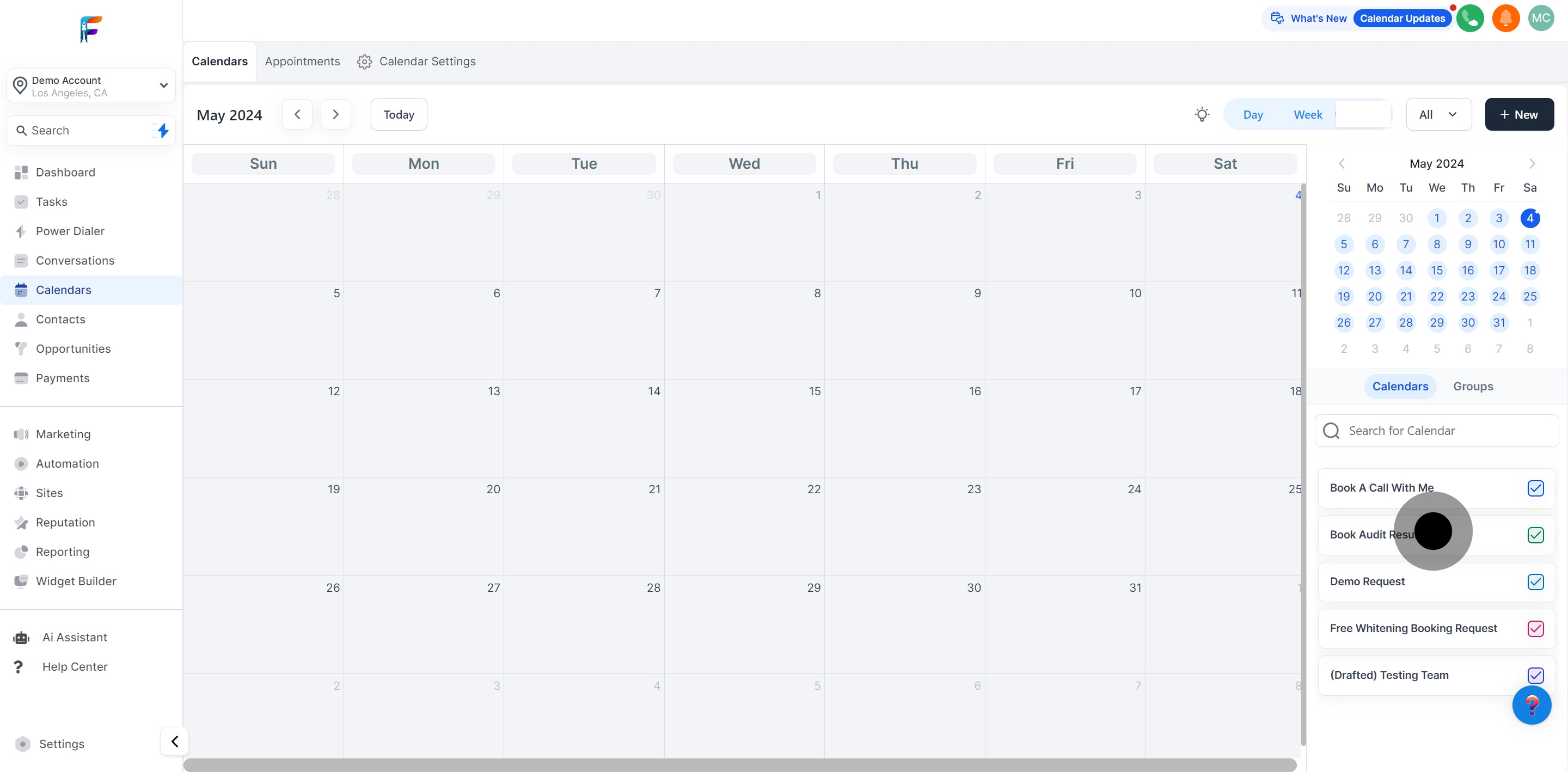Click the green phone dialer icon
This screenshot has height=772, width=1568.
1469,19
